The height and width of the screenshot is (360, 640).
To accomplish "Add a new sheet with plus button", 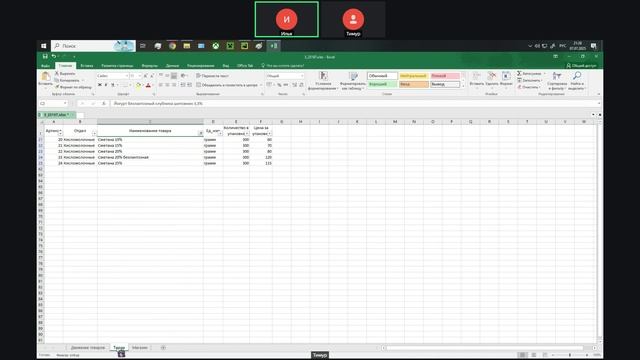I will point(163,348).
